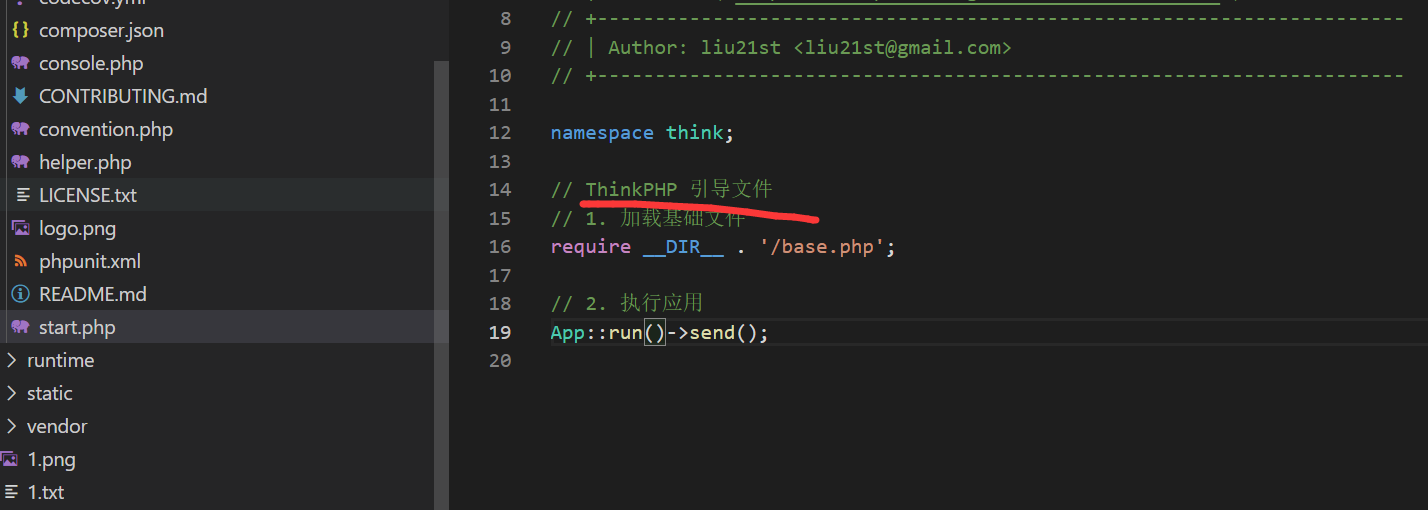Image resolution: width=1428 pixels, height=510 pixels.
Task: Select the static folder name
Action: pos(50,393)
